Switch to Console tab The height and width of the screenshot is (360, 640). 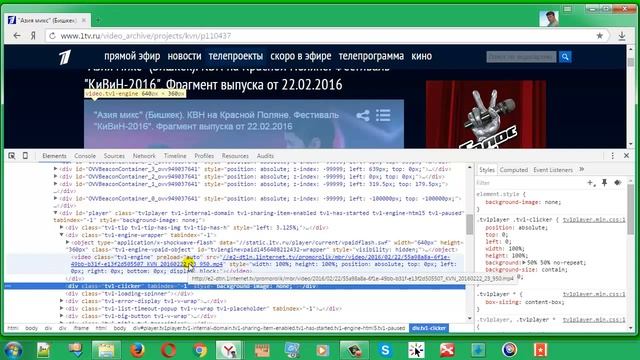(85, 156)
